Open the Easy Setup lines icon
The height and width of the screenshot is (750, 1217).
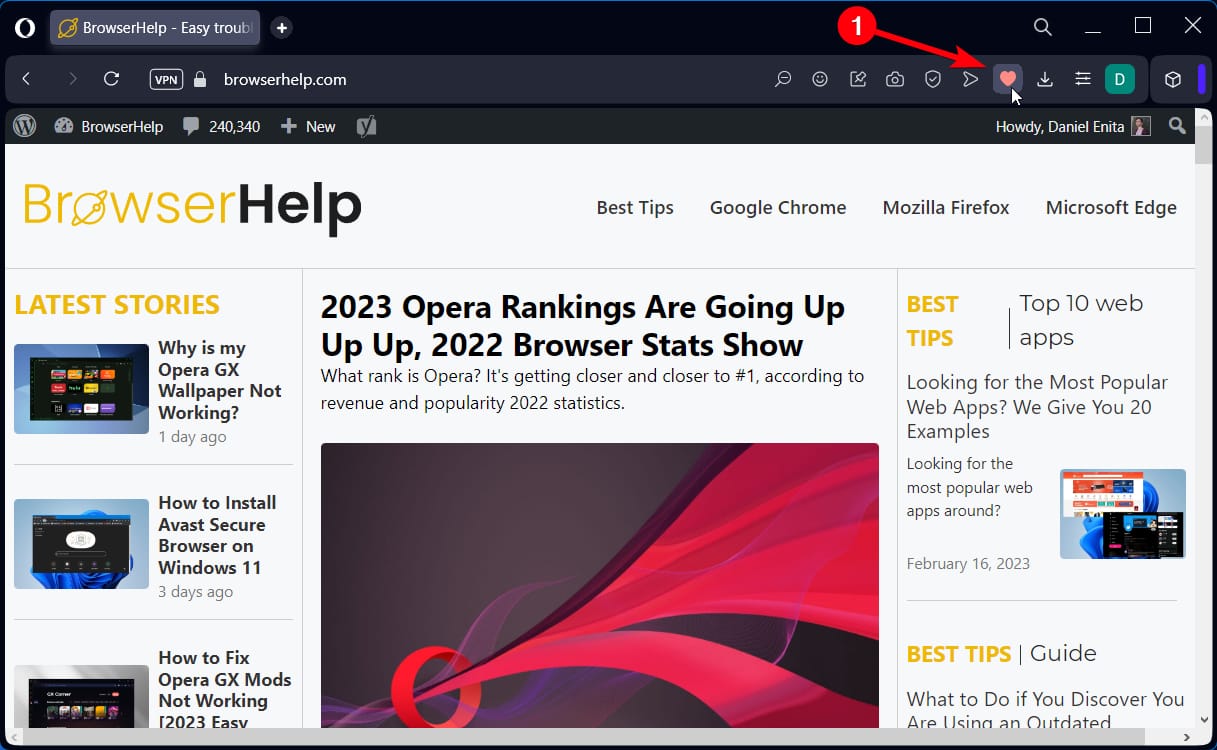coord(1083,79)
